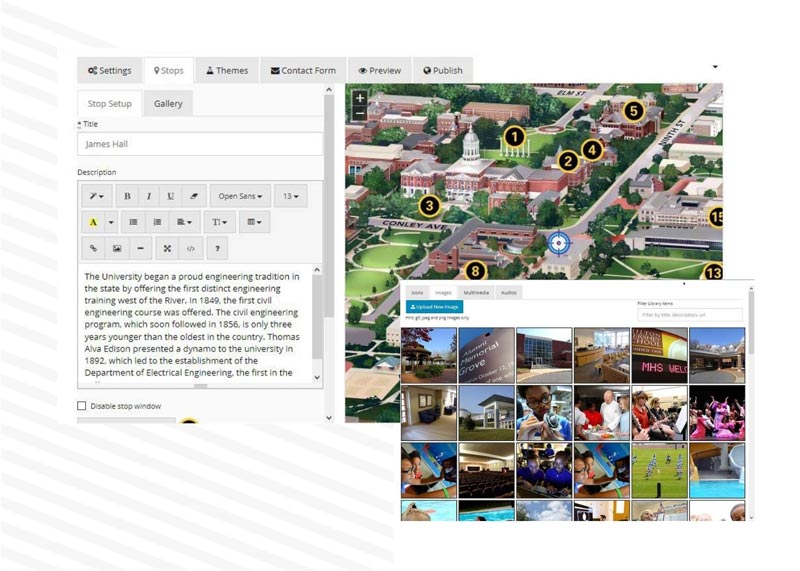Open the editor help question mark

pos(217,249)
